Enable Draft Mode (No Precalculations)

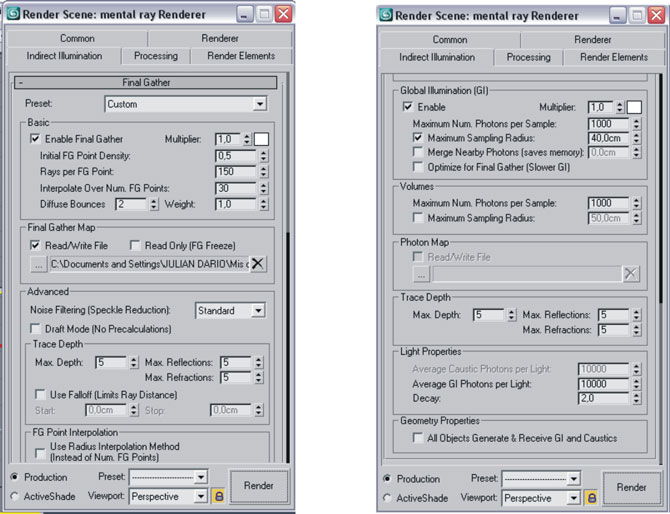pyautogui.click(x=35, y=329)
